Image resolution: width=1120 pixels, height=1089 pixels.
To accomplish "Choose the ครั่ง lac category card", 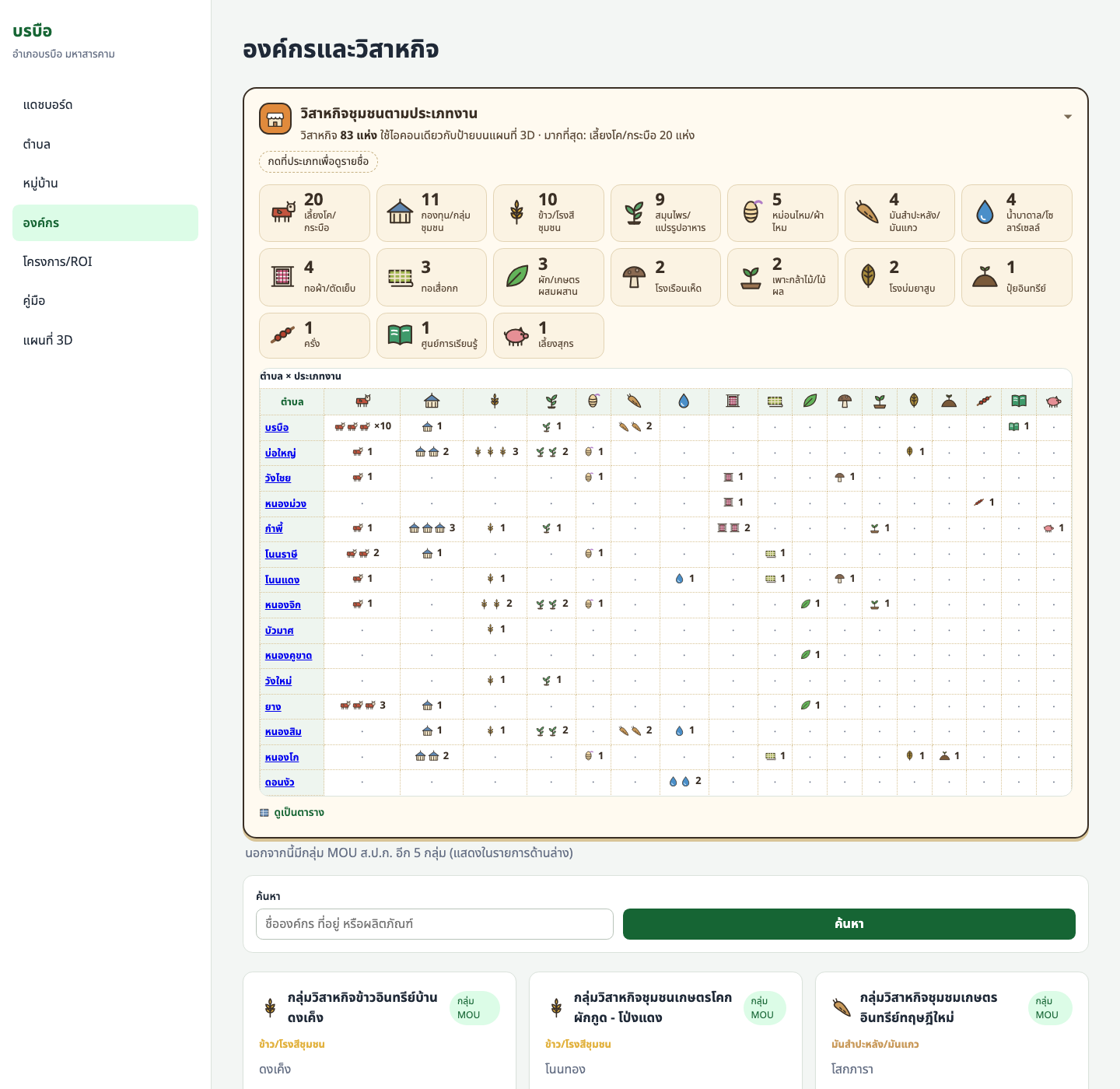I will coord(314,335).
